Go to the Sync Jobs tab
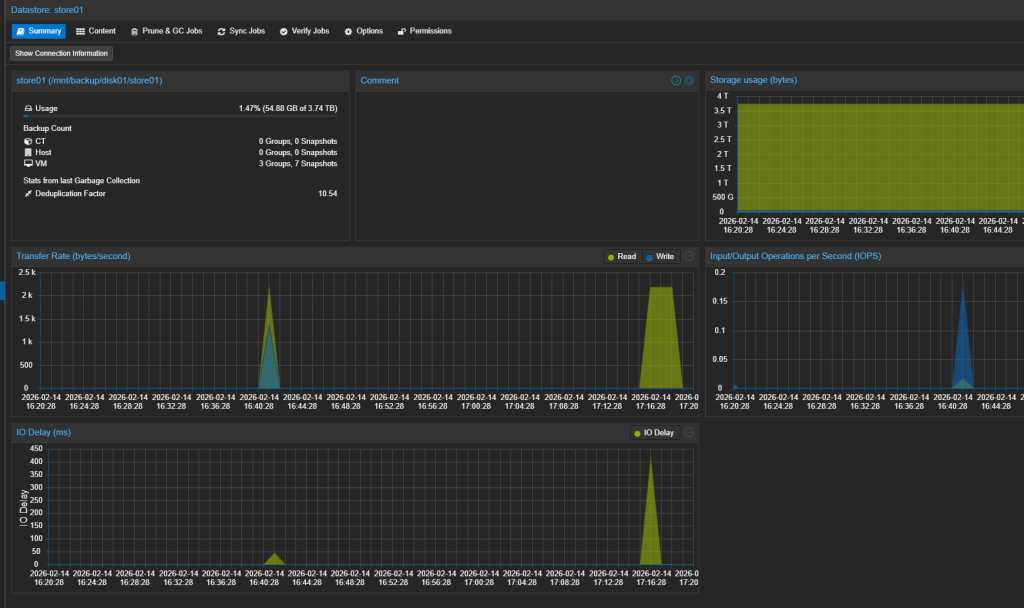Viewport: 1024px width, 608px height. click(241, 31)
